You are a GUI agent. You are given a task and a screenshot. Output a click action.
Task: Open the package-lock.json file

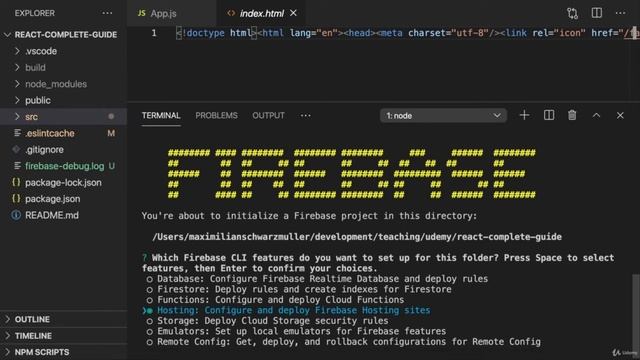click(x=64, y=182)
